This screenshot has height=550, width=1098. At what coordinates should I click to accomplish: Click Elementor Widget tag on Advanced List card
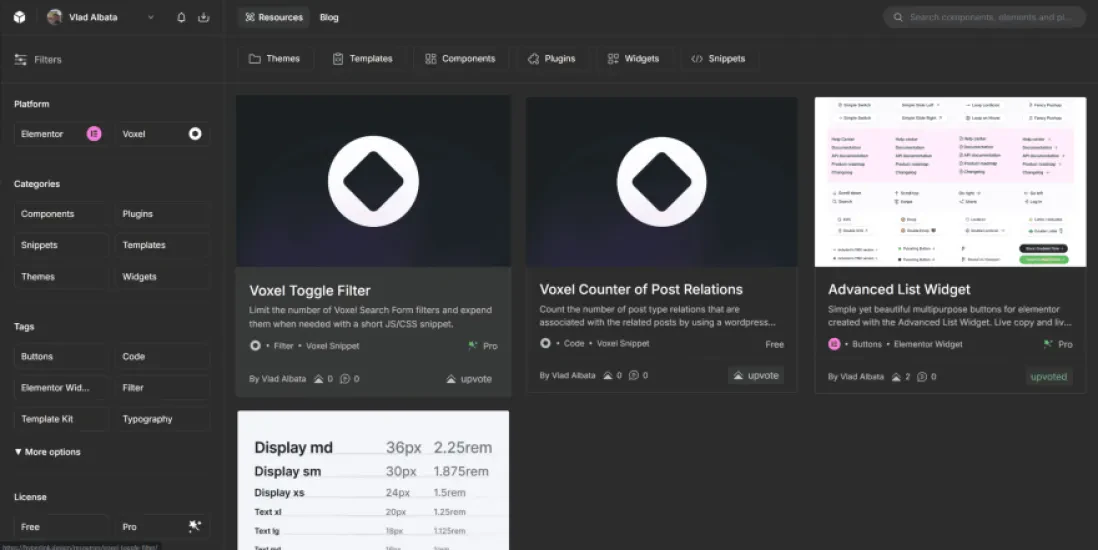[929, 344]
